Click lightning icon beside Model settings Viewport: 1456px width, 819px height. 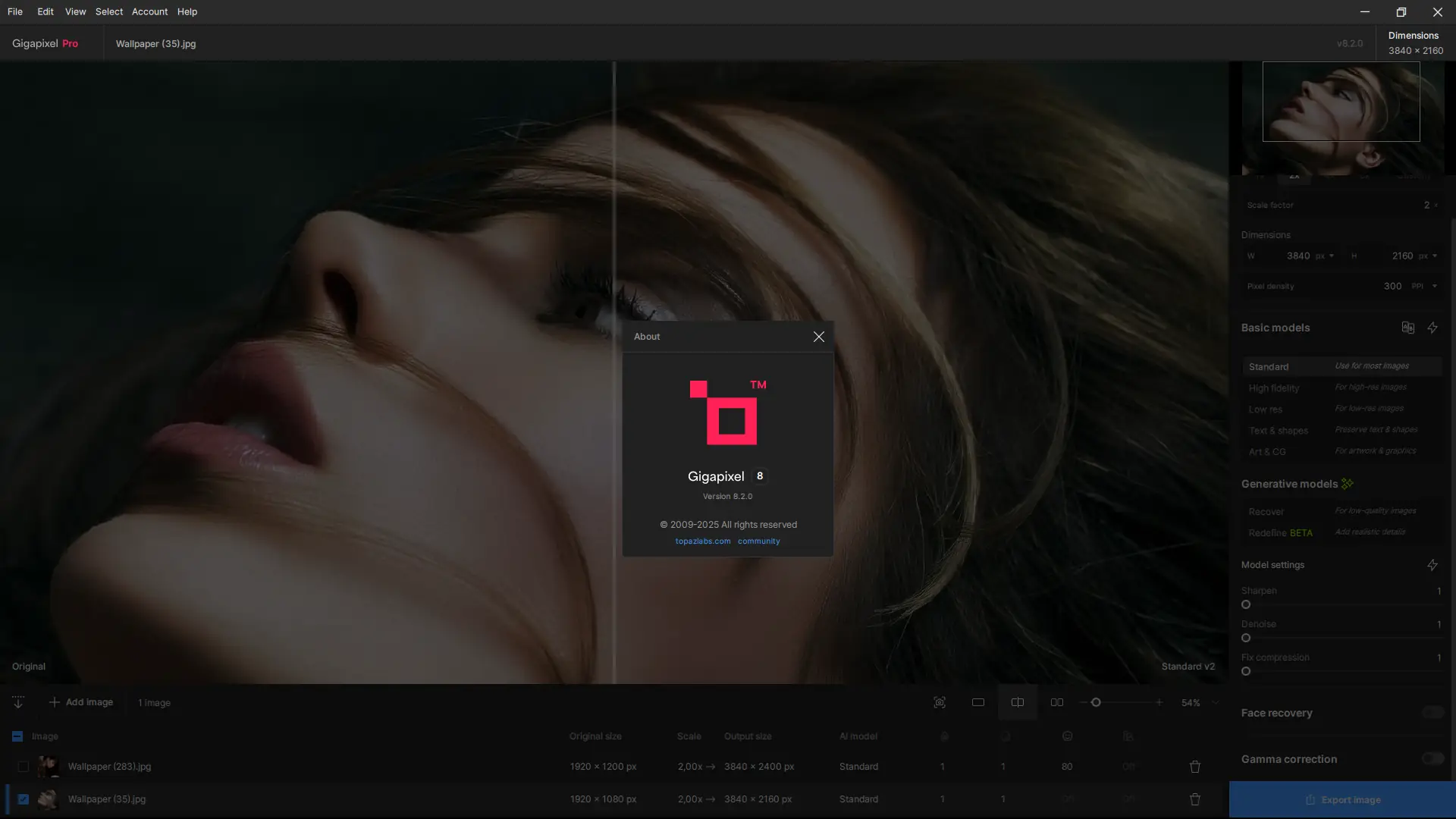tap(1432, 565)
